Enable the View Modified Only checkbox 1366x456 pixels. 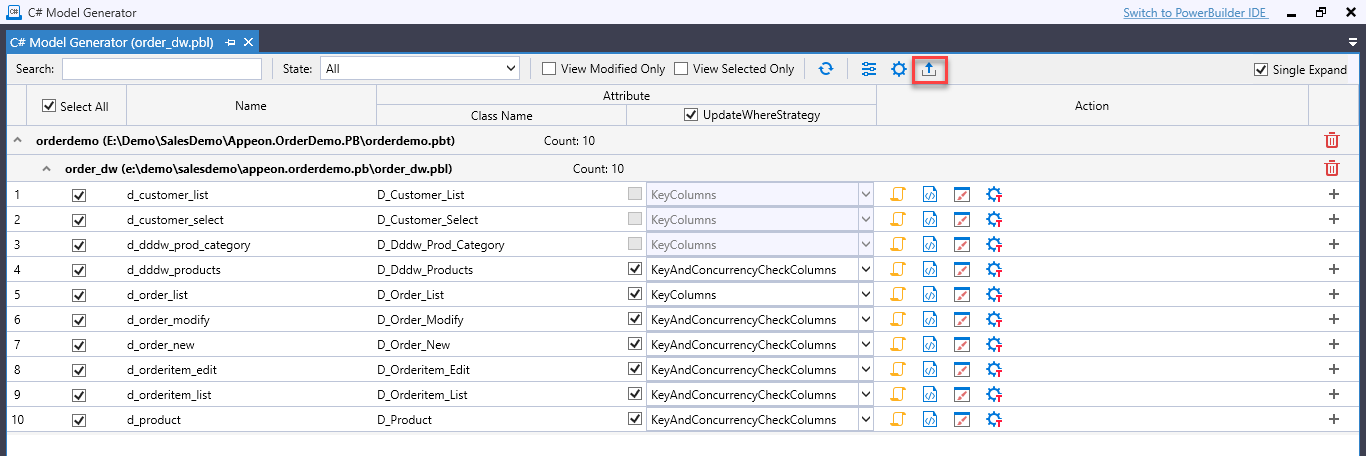pos(549,69)
